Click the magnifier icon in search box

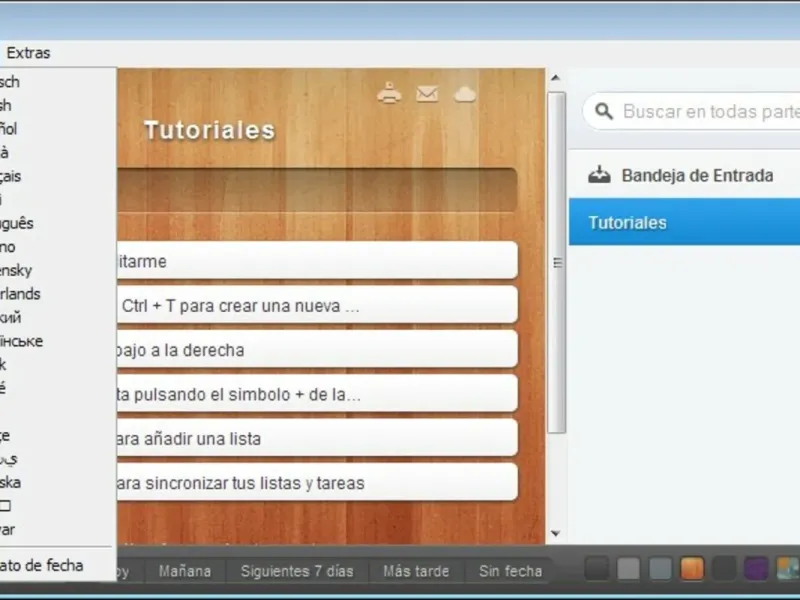(604, 111)
